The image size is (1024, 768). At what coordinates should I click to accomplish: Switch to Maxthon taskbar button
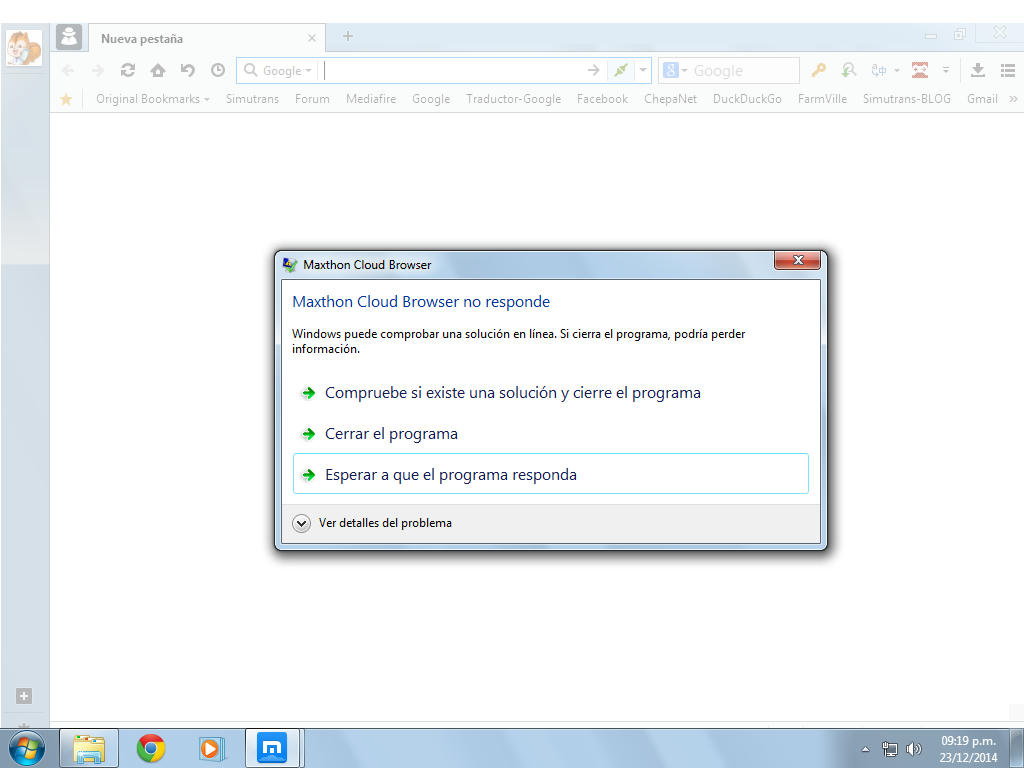click(x=272, y=748)
